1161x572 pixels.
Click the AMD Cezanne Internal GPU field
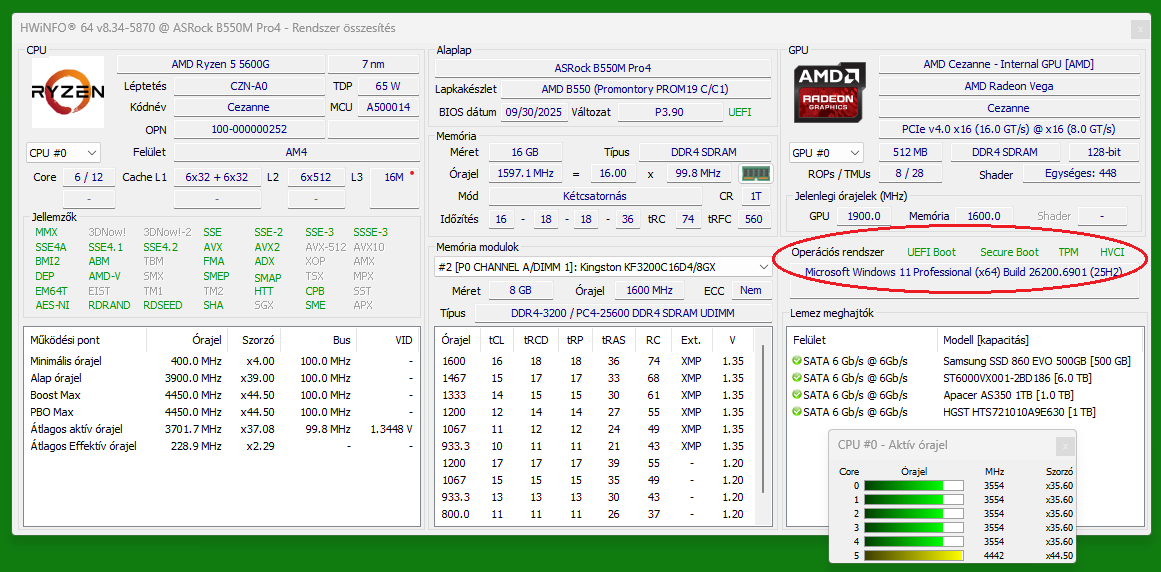pyautogui.click(x=1008, y=64)
